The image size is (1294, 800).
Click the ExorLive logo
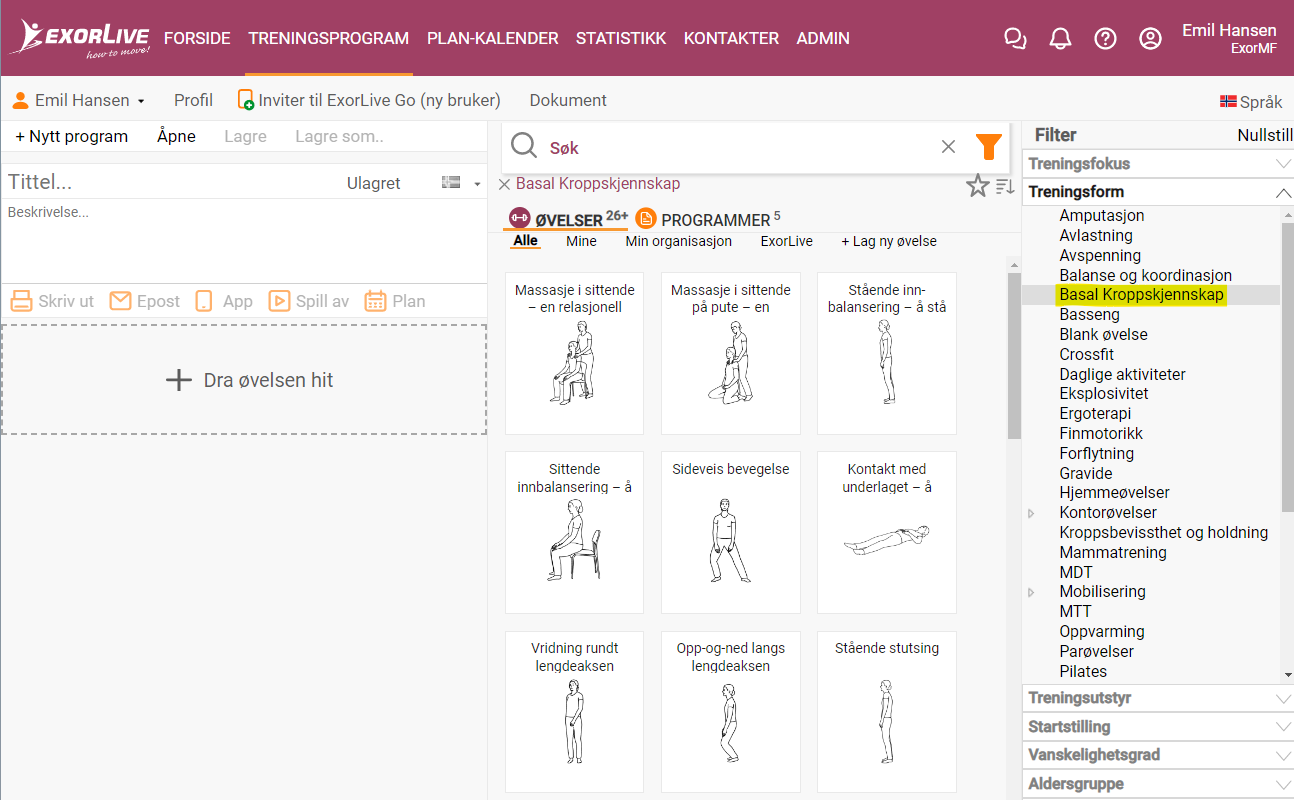pyautogui.click(x=80, y=38)
